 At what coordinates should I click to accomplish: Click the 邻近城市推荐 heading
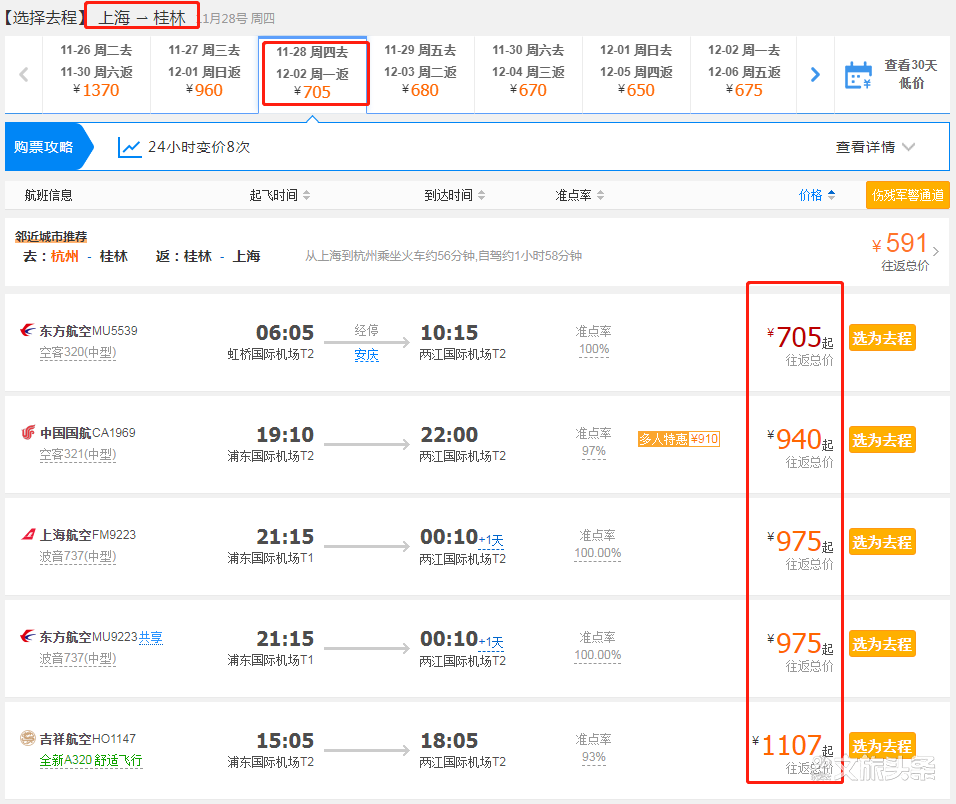(x=51, y=237)
